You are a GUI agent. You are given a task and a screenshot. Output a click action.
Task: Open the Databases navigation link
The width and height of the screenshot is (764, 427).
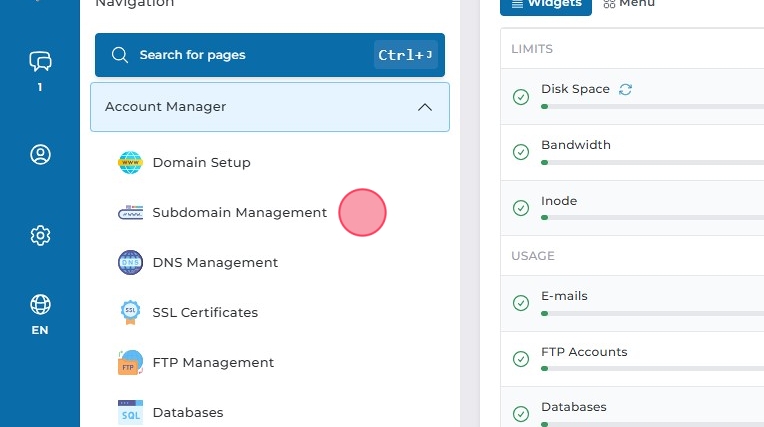point(187,412)
